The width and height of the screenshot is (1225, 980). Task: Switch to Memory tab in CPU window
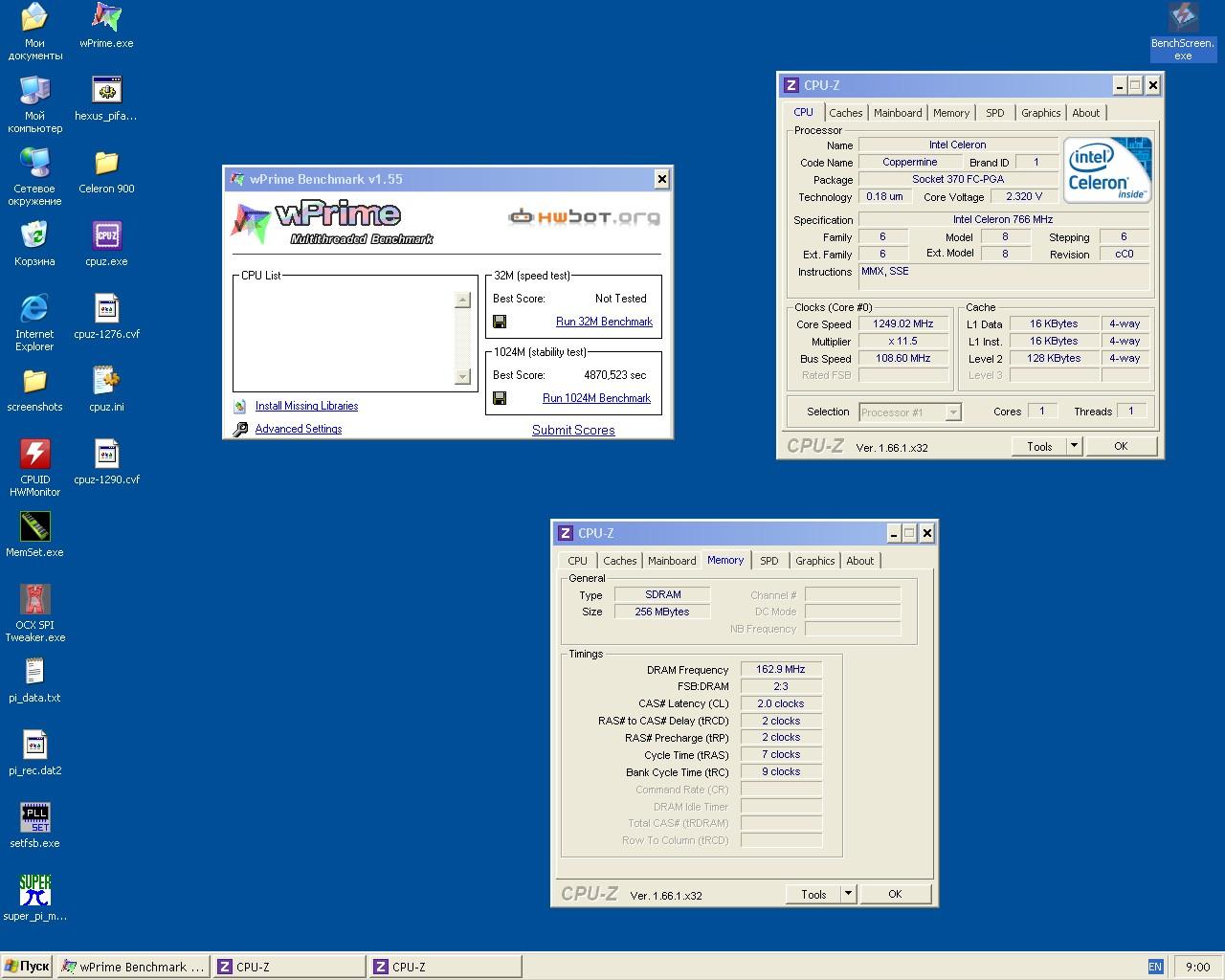951,113
